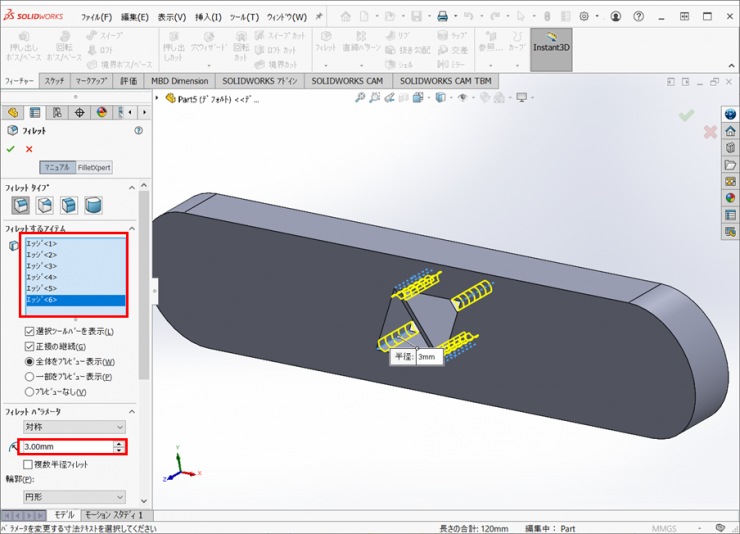740x534 pixels.
Task: Cancel the fillet with the red X
Action: click(29, 149)
